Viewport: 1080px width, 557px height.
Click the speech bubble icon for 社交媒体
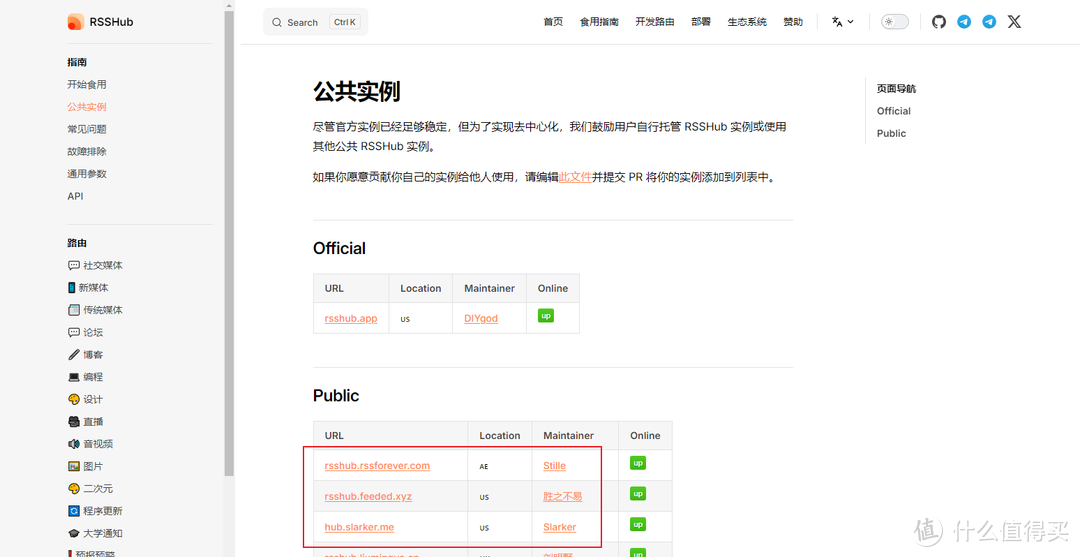pyautogui.click(x=74, y=265)
